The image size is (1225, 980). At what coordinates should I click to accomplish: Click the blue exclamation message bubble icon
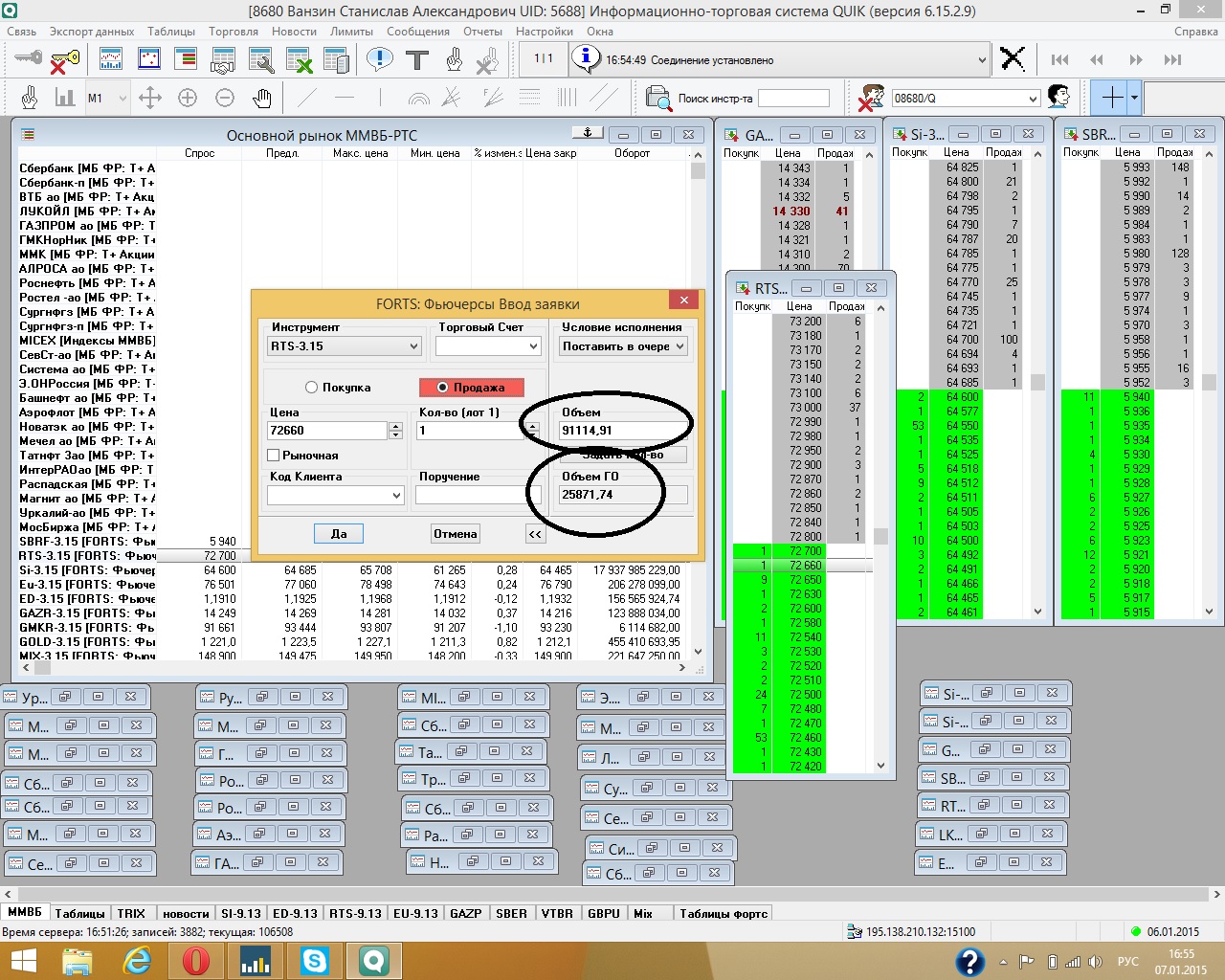click(380, 60)
